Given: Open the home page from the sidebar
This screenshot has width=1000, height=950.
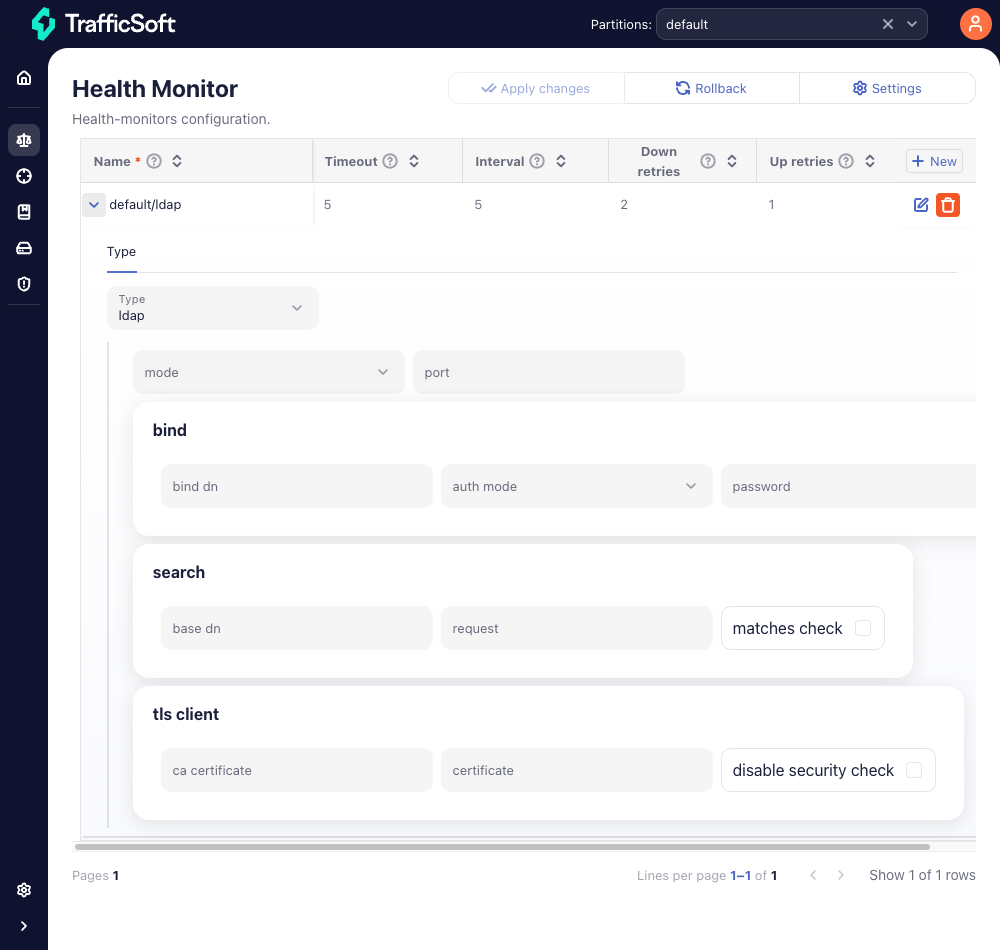Looking at the screenshot, I should click(x=24, y=78).
